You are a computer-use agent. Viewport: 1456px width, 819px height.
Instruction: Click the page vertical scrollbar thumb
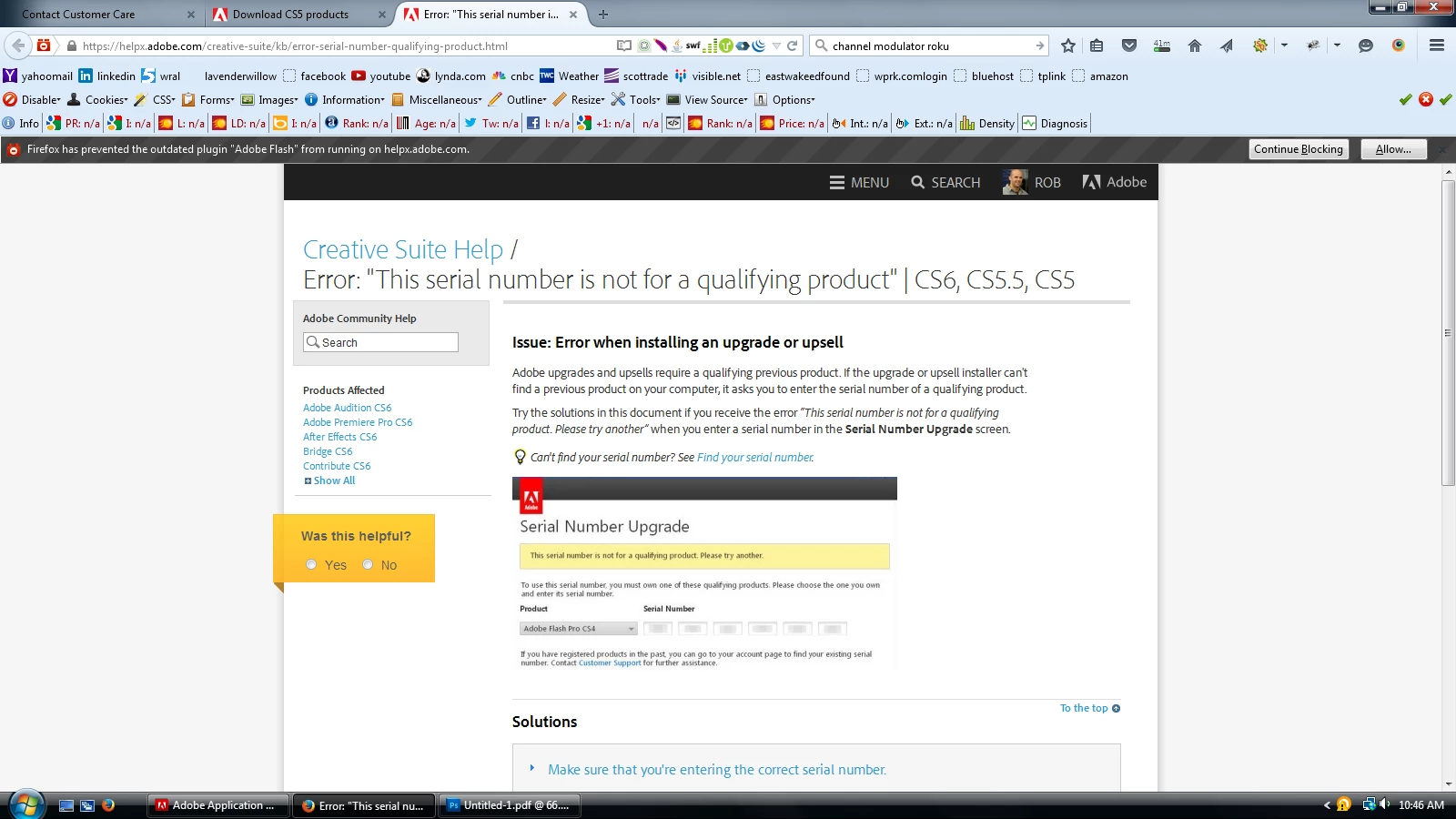[1448, 332]
